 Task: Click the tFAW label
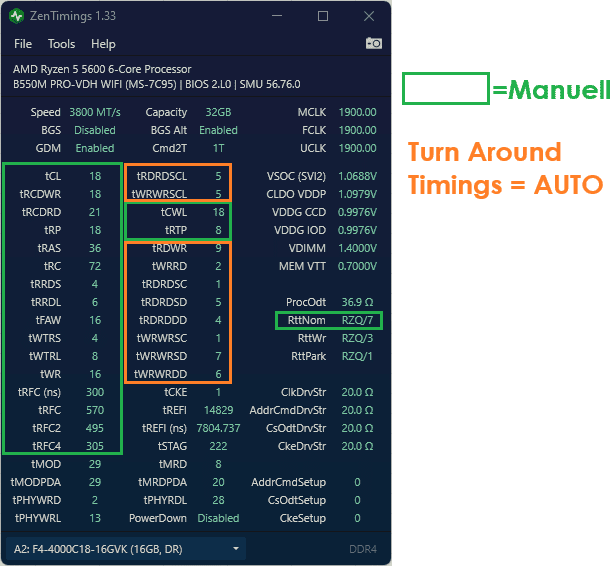point(48,321)
